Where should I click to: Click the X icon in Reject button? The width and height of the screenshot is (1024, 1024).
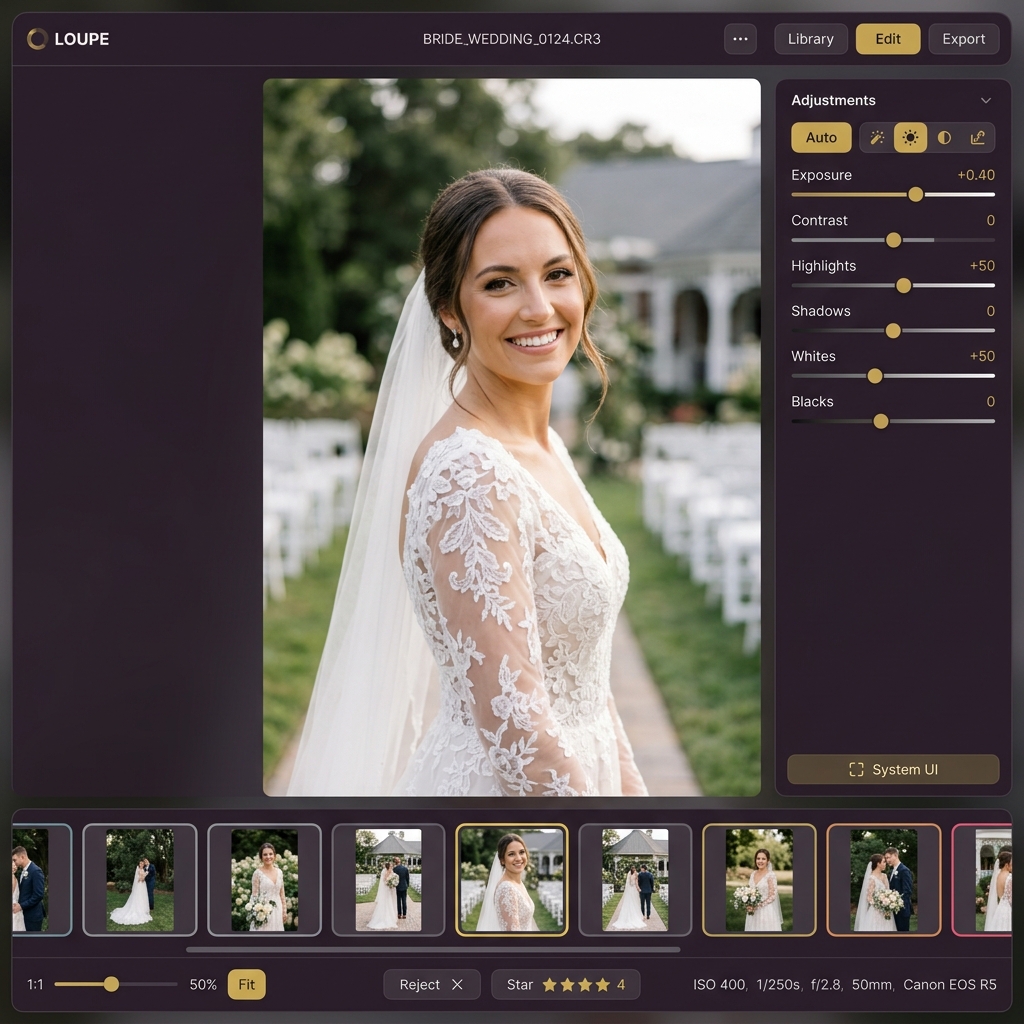click(457, 984)
